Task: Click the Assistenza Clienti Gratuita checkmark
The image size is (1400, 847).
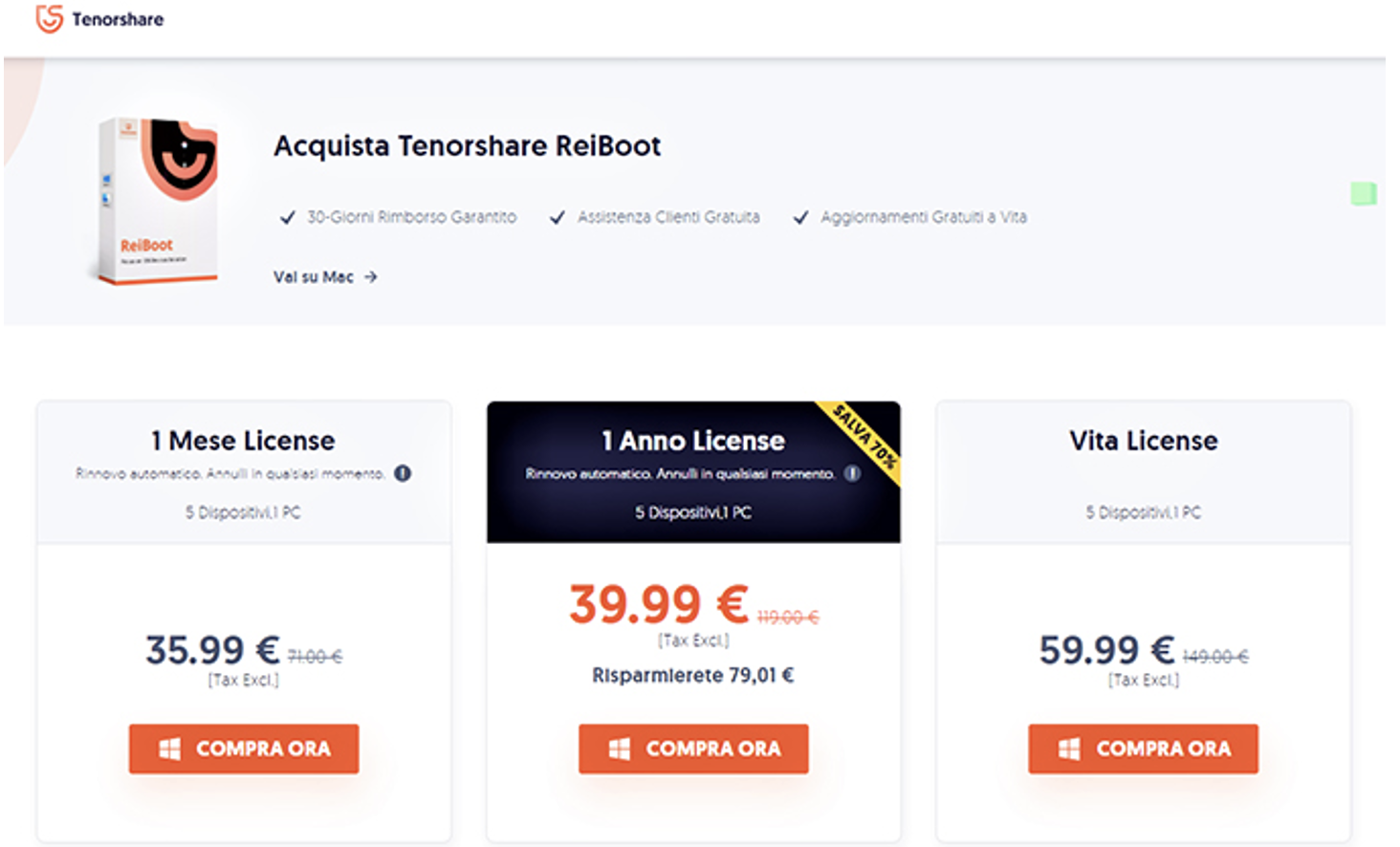Action: tap(558, 218)
